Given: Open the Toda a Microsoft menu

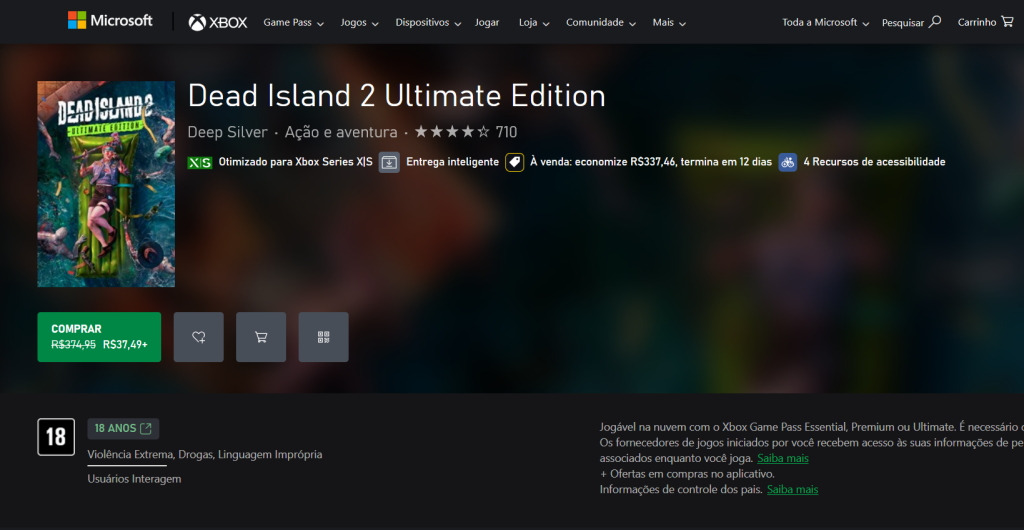Looking at the screenshot, I should pyautogui.click(x=825, y=22).
